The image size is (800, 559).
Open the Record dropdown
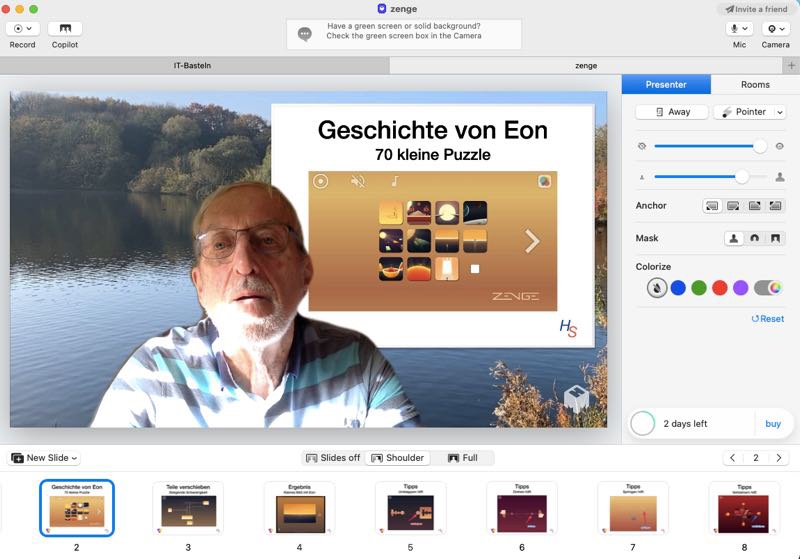tap(22, 29)
